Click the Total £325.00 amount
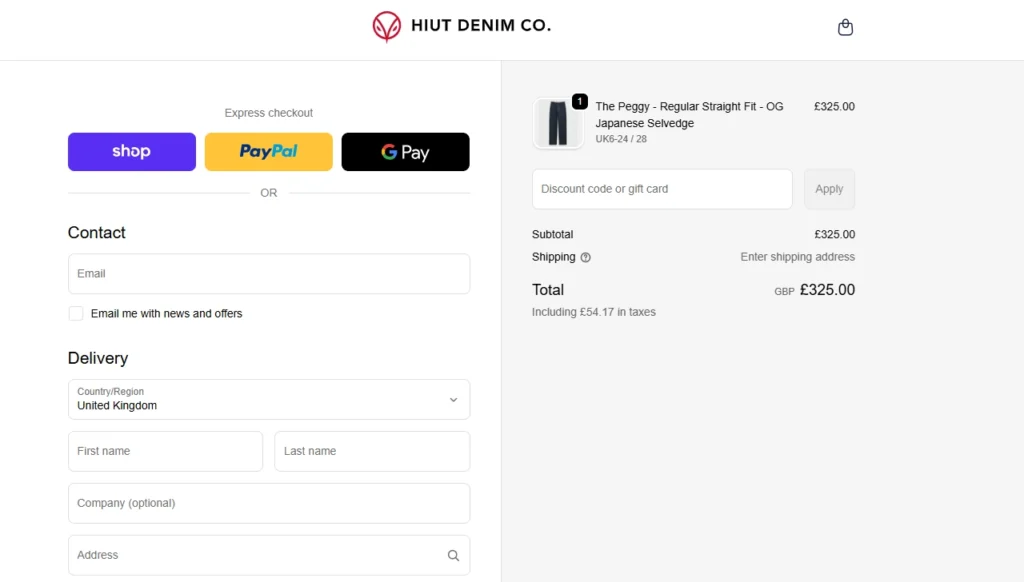Screen dimensions: 1024x582 point(828,290)
